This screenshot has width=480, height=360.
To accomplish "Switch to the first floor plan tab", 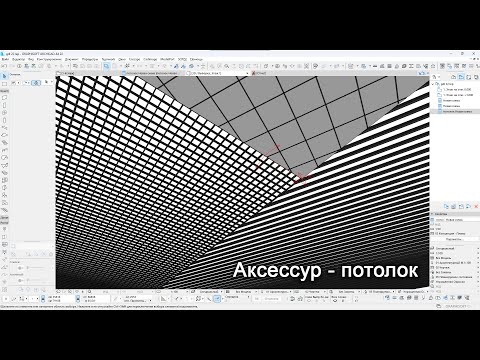I will point(87,73).
